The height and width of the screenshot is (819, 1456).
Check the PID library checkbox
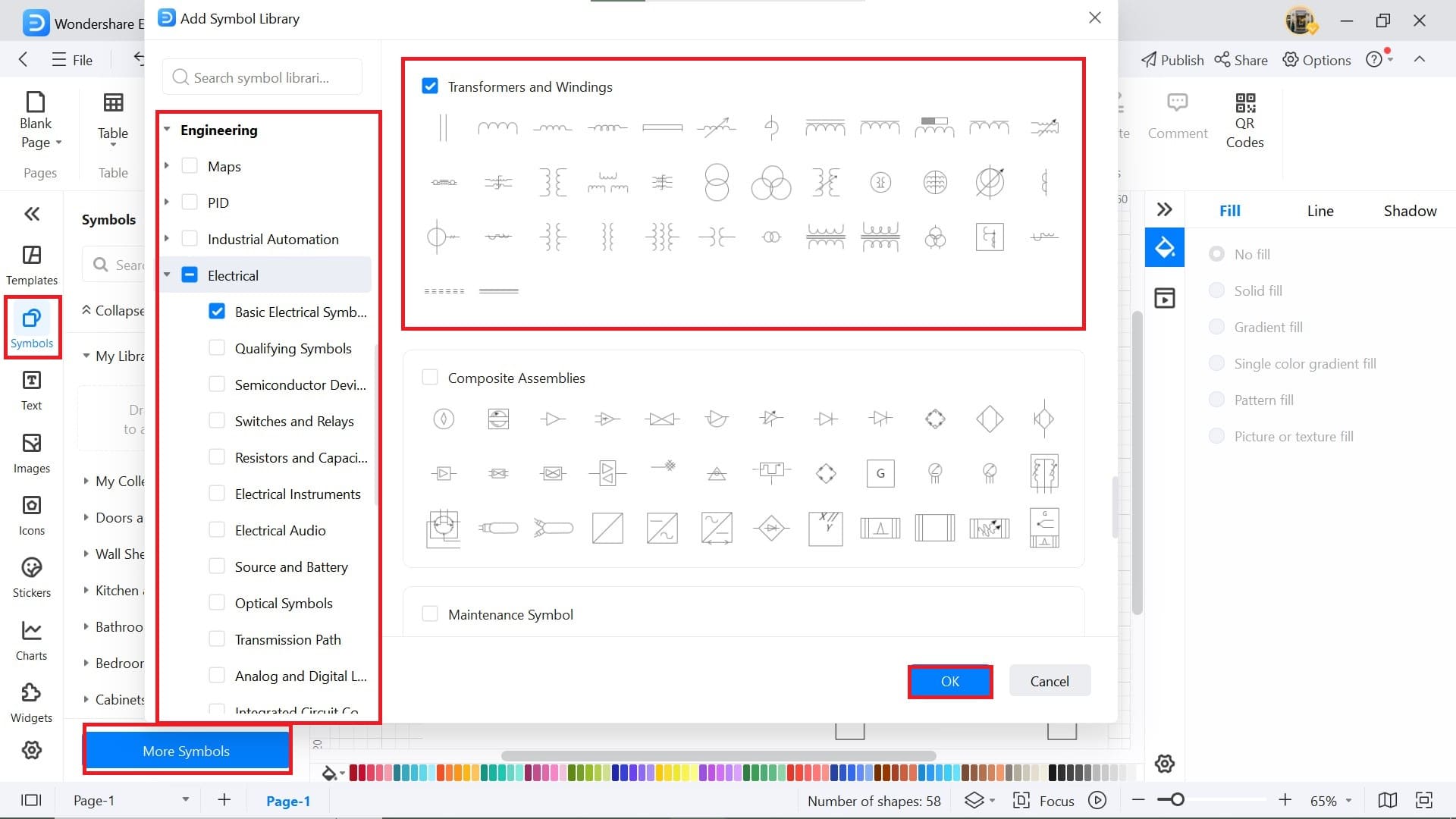pyautogui.click(x=190, y=202)
